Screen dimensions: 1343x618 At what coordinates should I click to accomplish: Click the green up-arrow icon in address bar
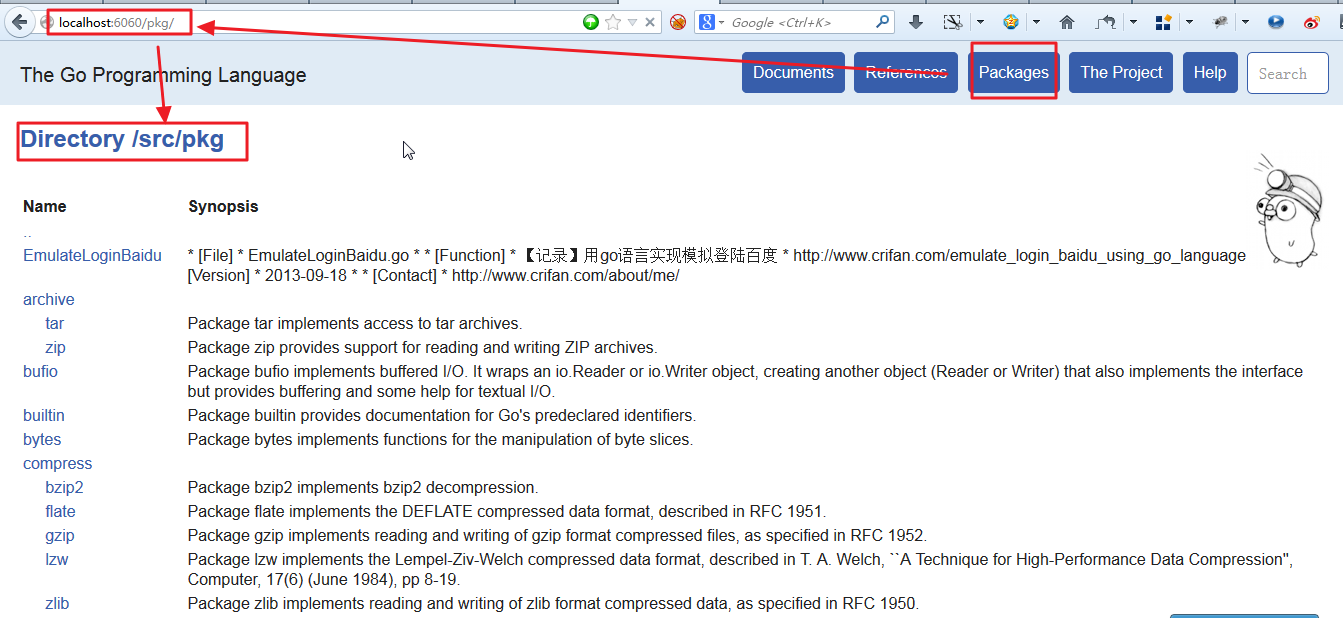click(x=591, y=22)
